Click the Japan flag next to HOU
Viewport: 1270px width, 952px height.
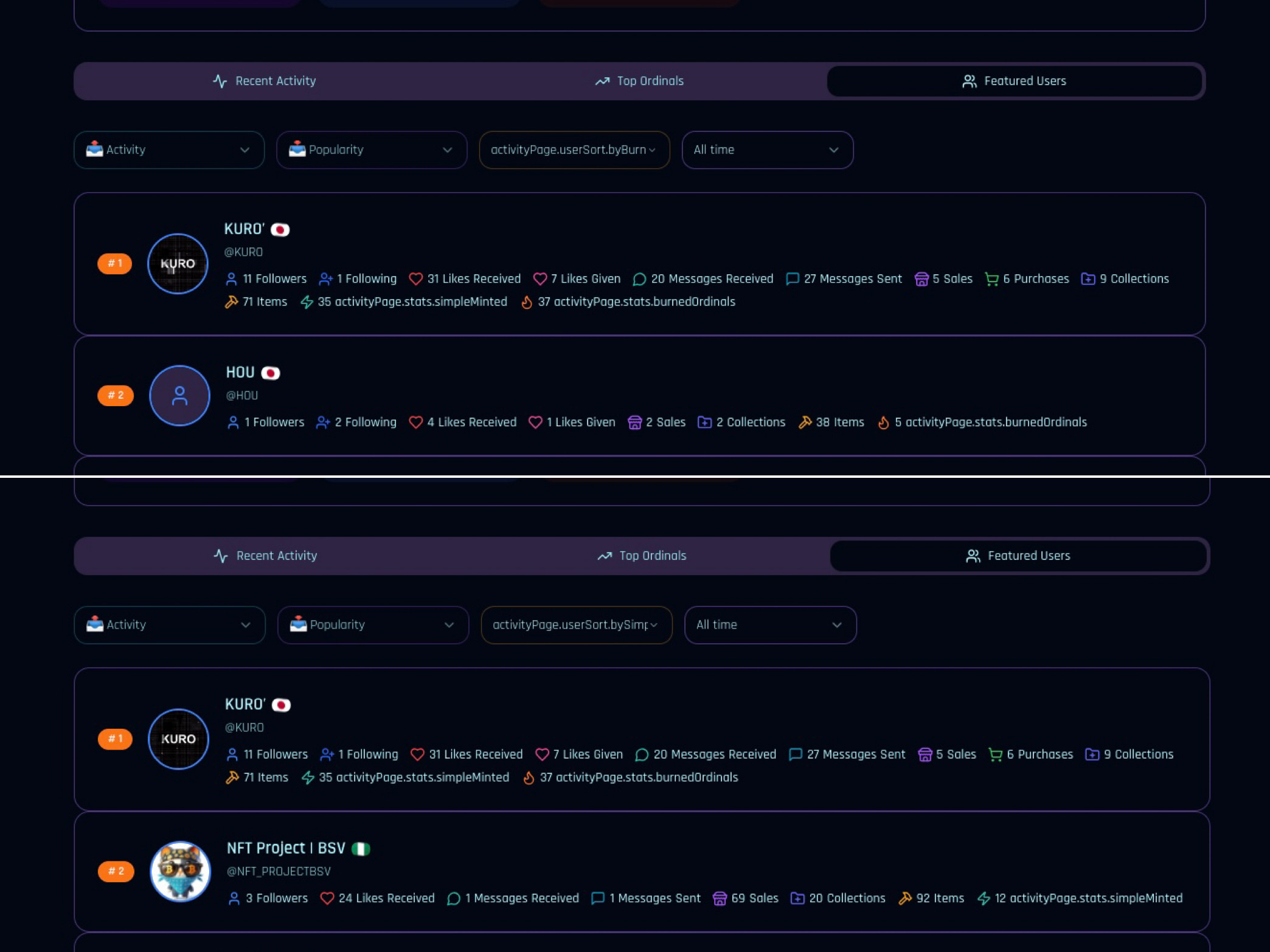[x=271, y=373]
